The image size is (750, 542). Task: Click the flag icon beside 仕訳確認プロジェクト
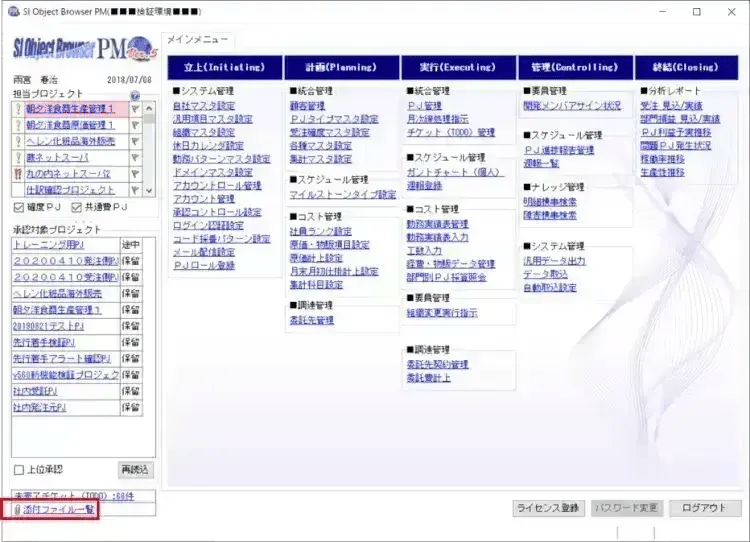pyautogui.click(x=135, y=189)
